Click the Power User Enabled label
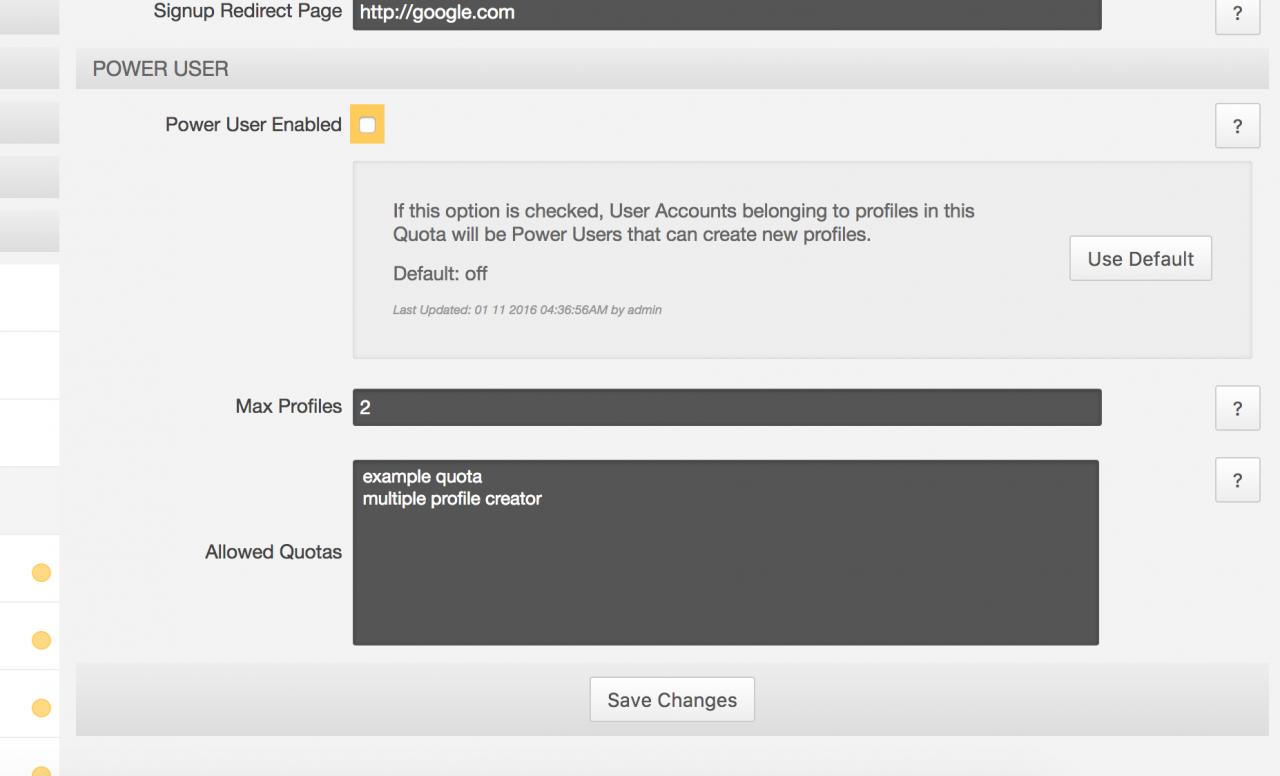Image resolution: width=1280 pixels, height=776 pixels. pyautogui.click(x=253, y=125)
